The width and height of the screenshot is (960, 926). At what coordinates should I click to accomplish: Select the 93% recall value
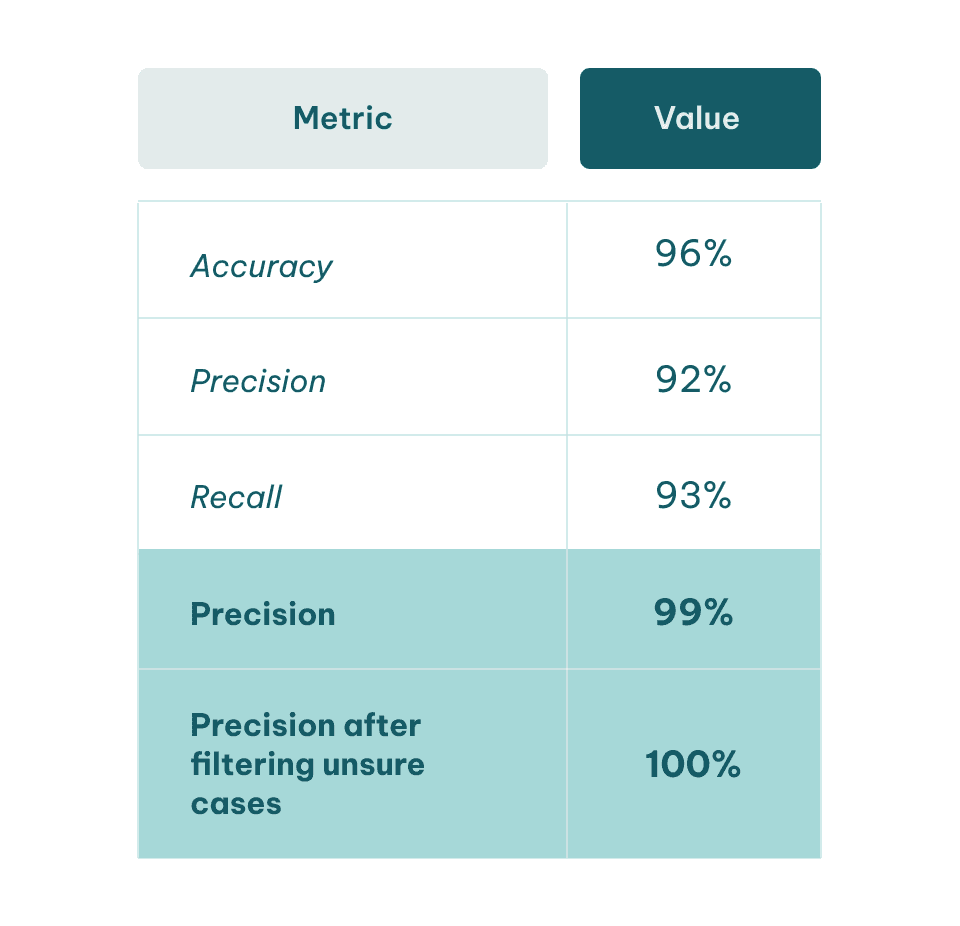[693, 495]
